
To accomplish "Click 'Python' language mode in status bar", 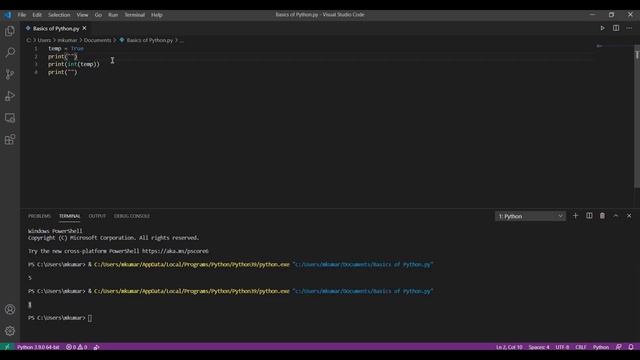I will click(601, 347).
